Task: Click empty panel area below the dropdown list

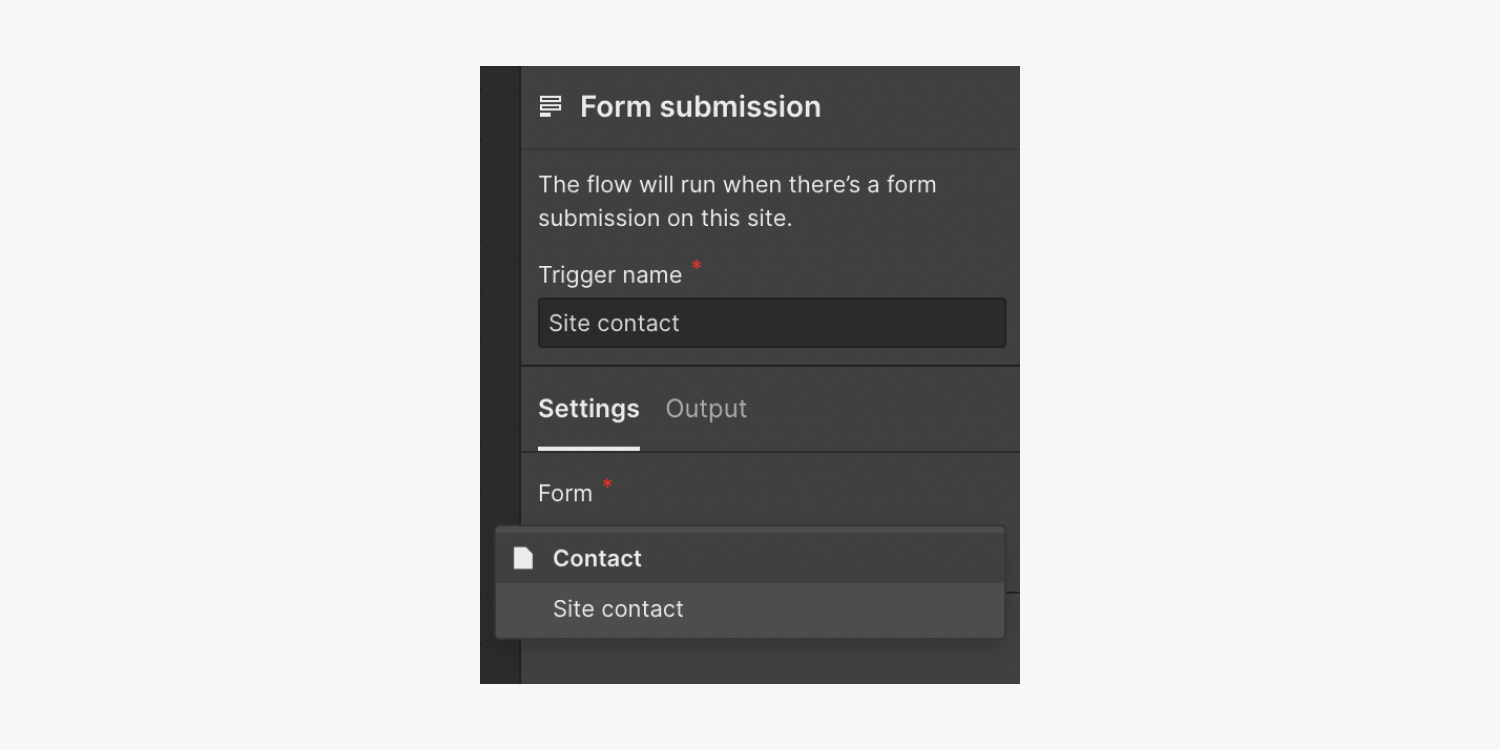Action: click(770, 662)
